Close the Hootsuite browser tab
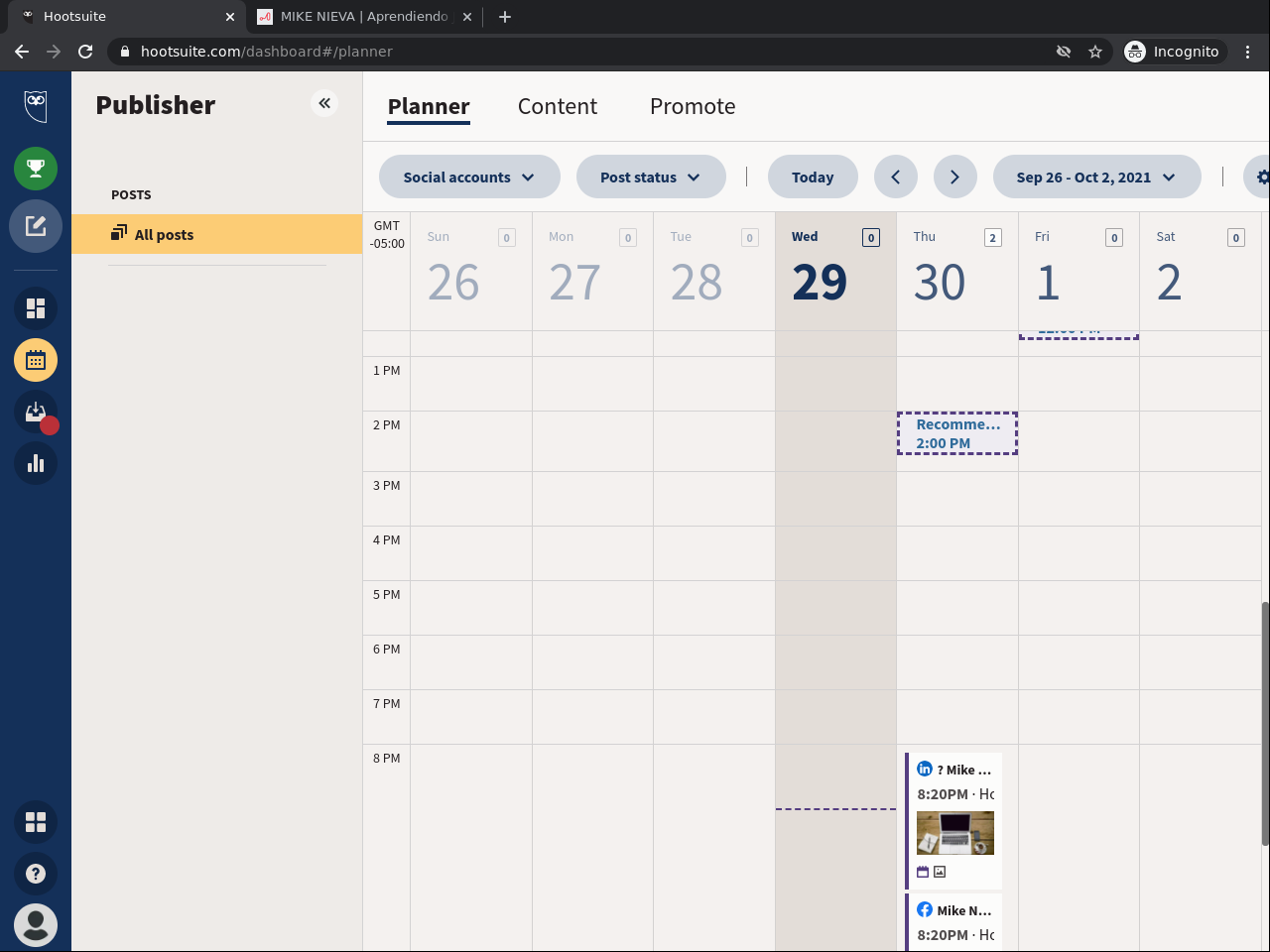The height and width of the screenshot is (952, 1270). pos(230,17)
